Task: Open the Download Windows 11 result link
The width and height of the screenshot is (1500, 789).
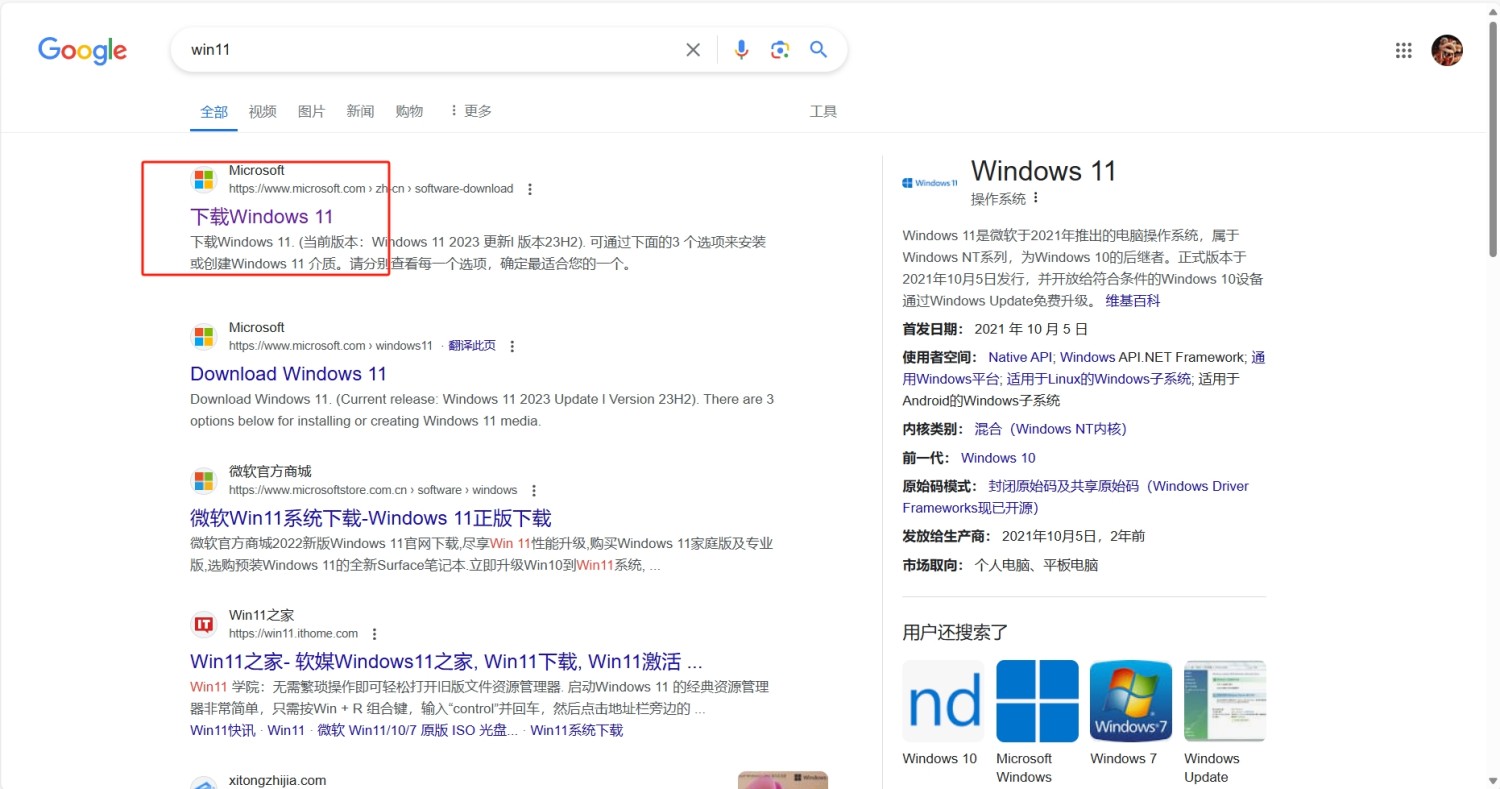Action: [288, 374]
